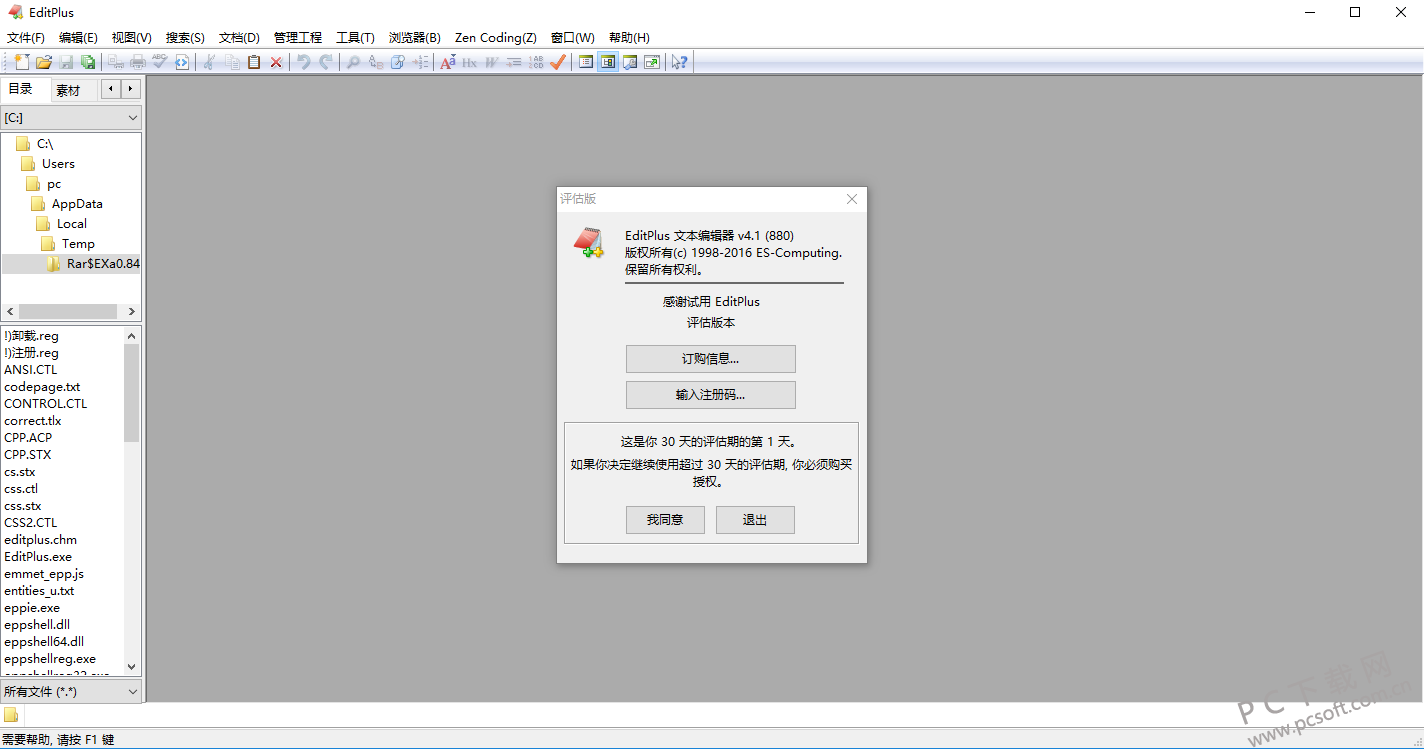Click the red X Delete icon

(276, 62)
